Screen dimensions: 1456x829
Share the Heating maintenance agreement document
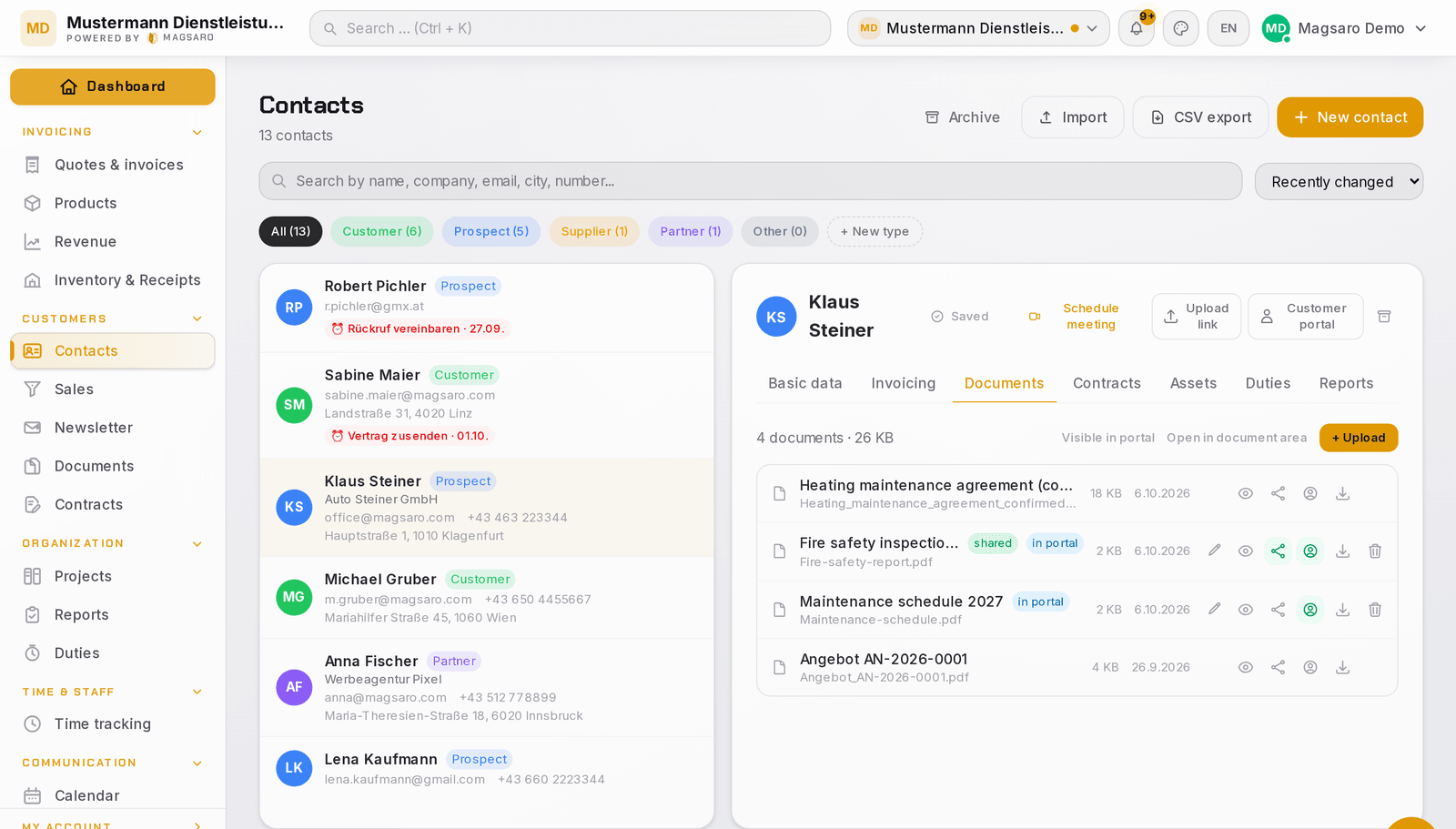coord(1278,493)
